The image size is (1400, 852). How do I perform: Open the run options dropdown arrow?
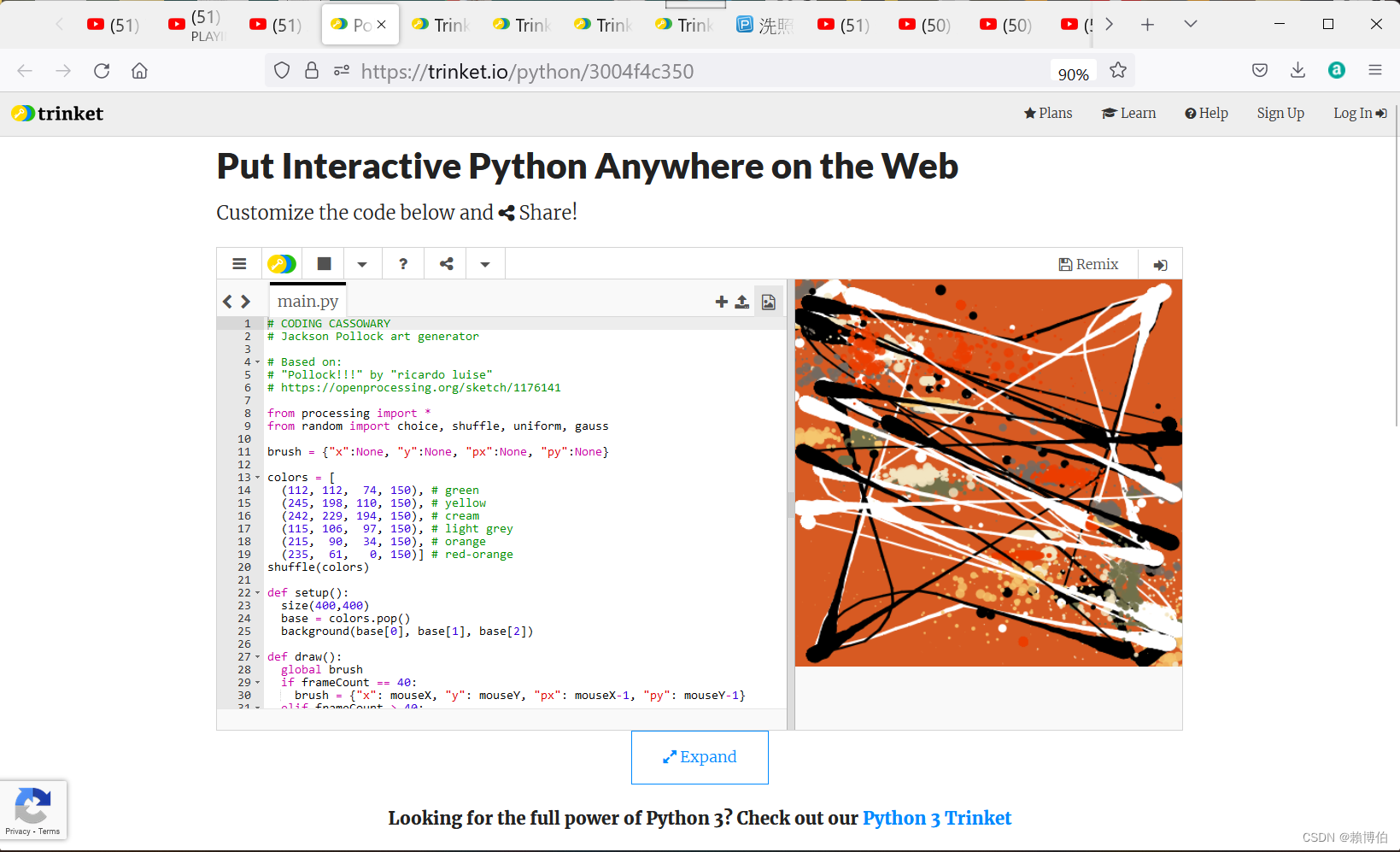(x=362, y=264)
